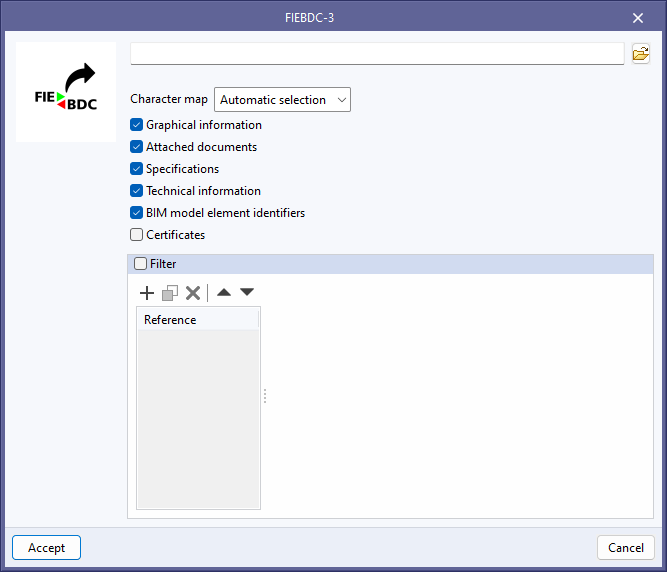The width and height of the screenshot is (667, 572).
Task: Close the FIEBDC-3 dialog window
Action: pyautogui.click(x=638, y=18)
